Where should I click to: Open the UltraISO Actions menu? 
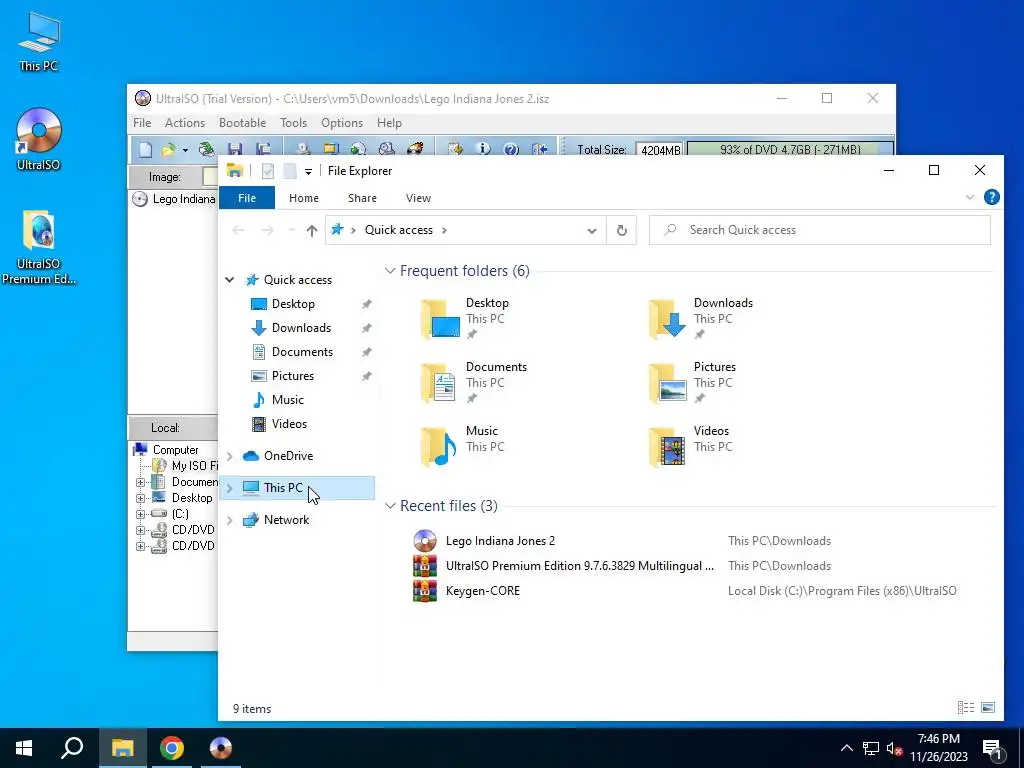185,123
